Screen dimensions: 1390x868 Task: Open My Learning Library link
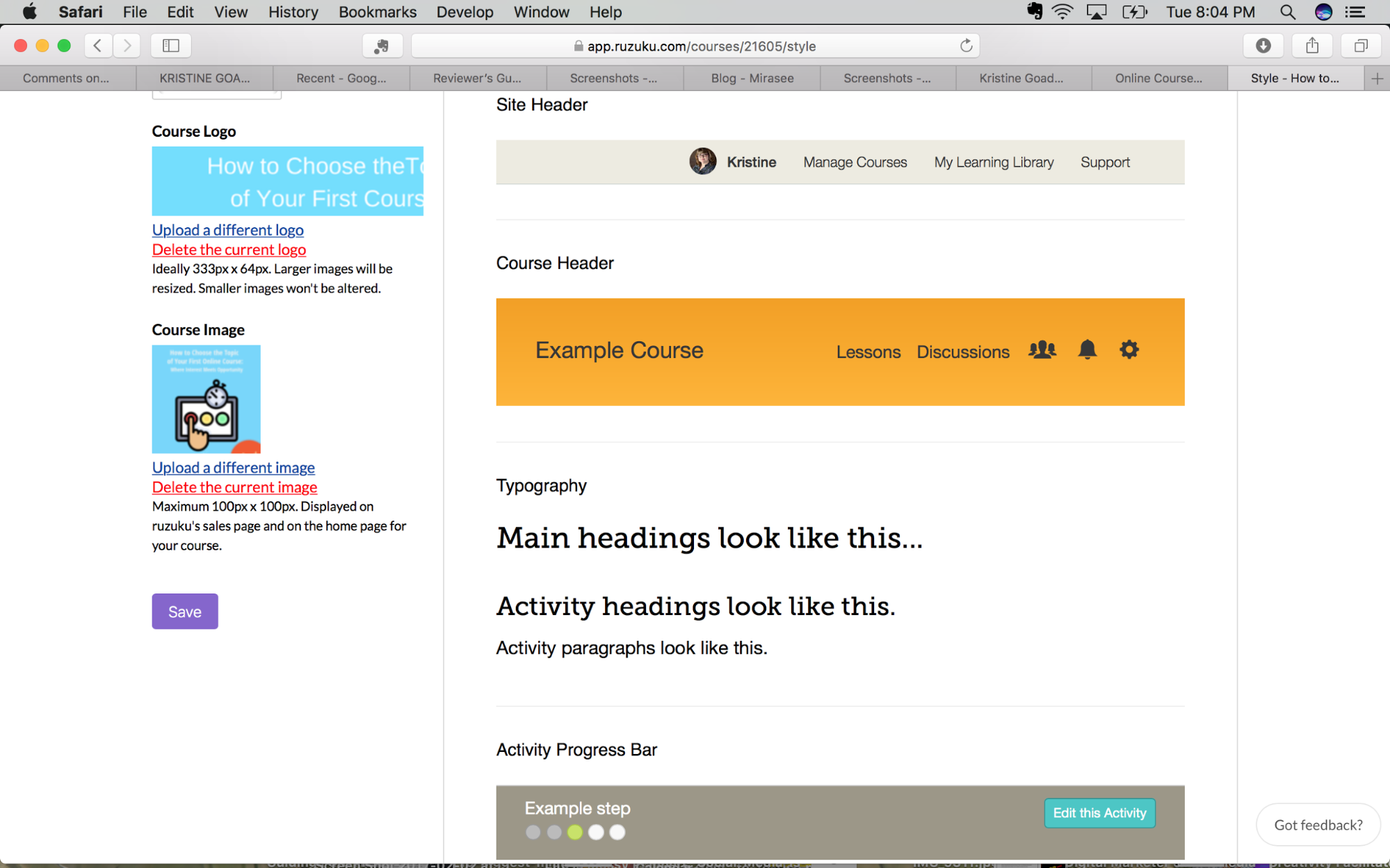pyautogui.click(x=994, y=162)
